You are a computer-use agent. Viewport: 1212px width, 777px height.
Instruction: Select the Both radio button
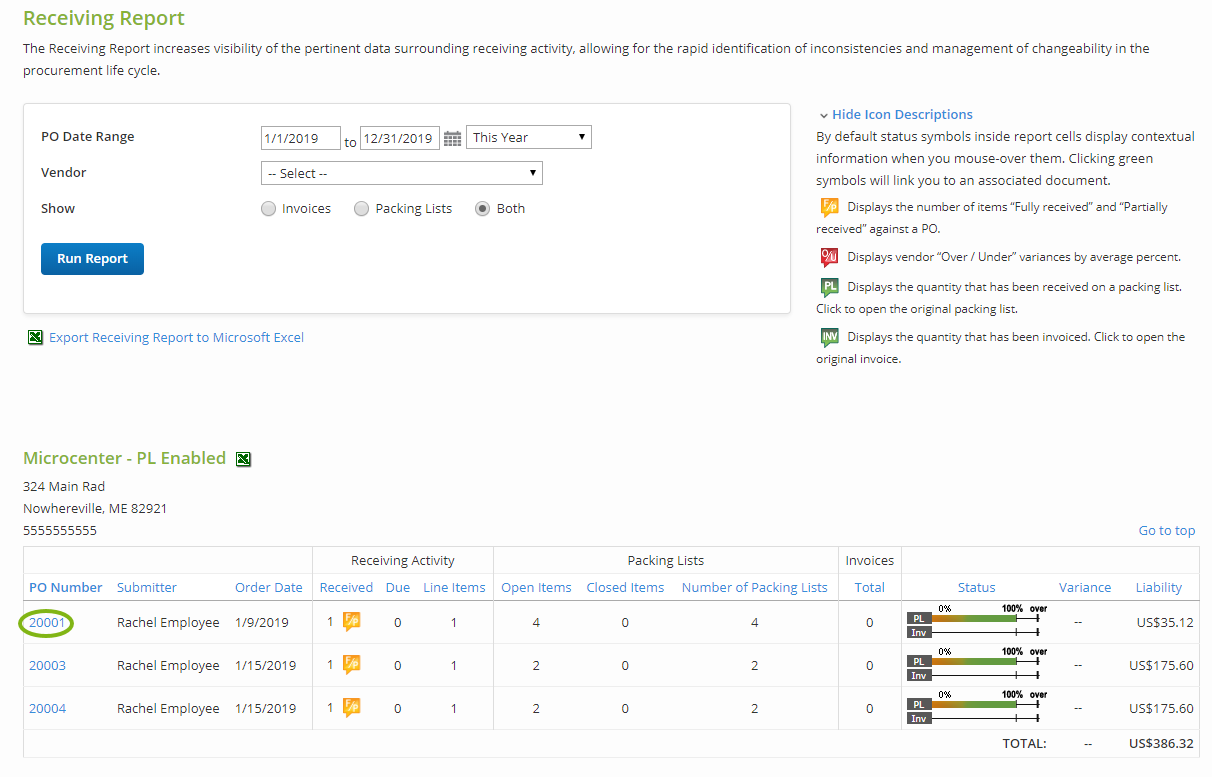pos(483,209)
